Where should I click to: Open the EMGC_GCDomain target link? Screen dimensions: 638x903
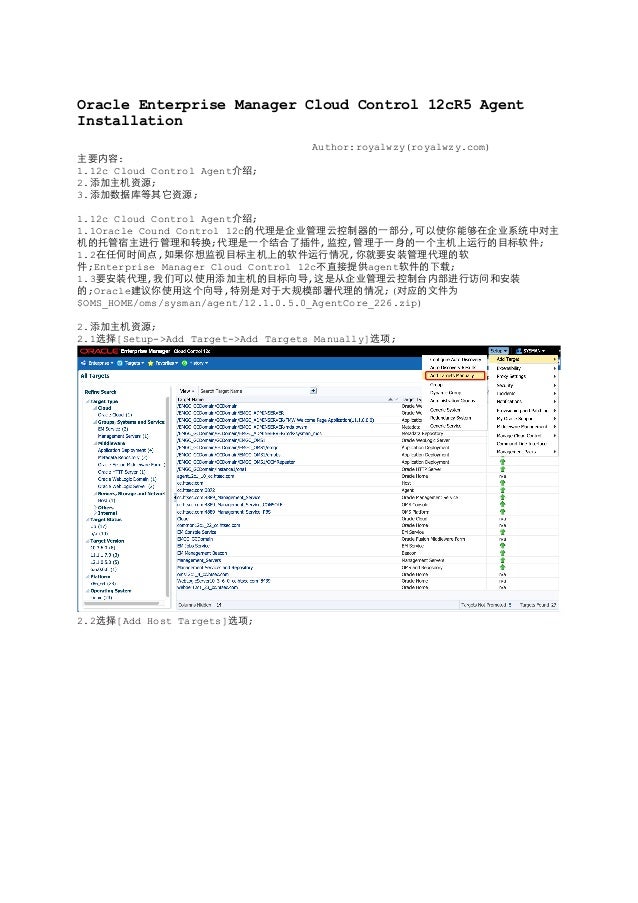coord(195,539)
